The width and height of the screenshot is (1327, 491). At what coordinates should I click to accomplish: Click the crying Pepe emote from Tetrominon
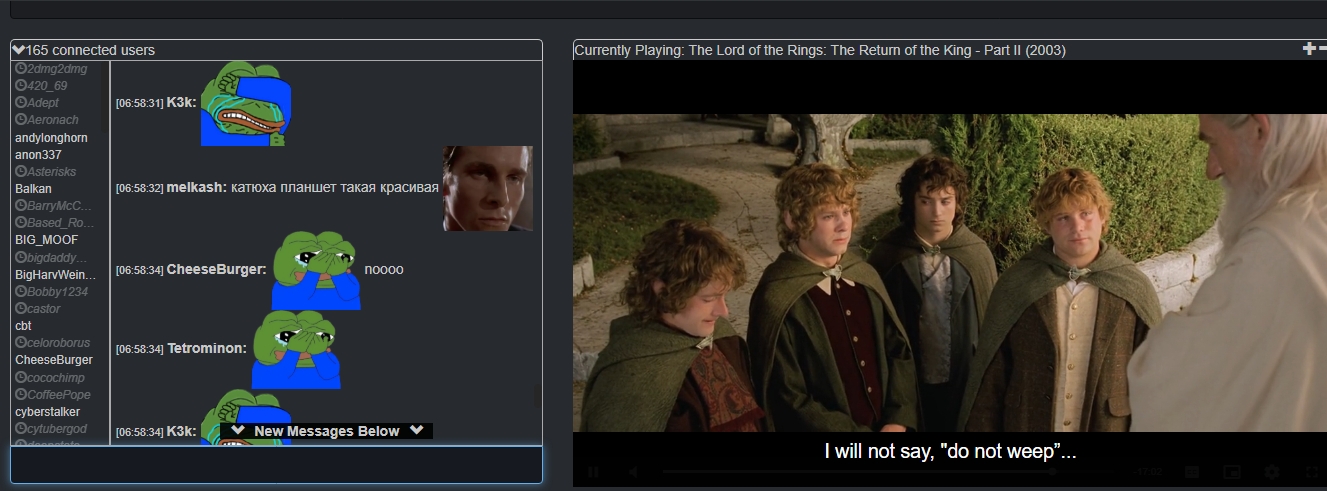[296, 349]
